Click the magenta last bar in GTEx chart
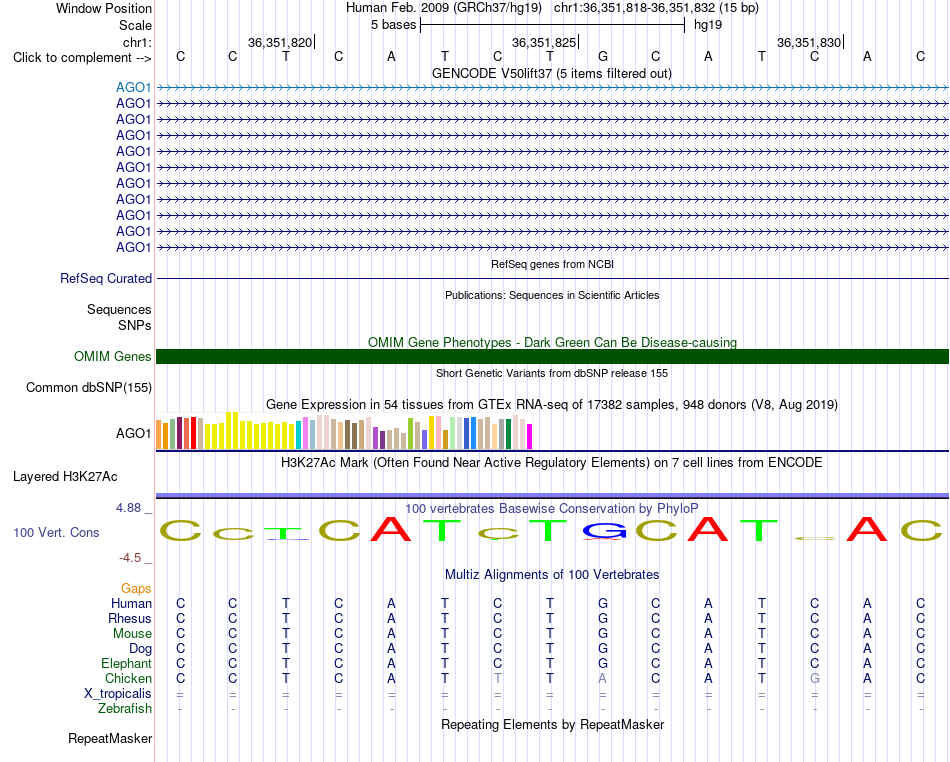This screenshot has width=950, height=762. pos(529,436)
